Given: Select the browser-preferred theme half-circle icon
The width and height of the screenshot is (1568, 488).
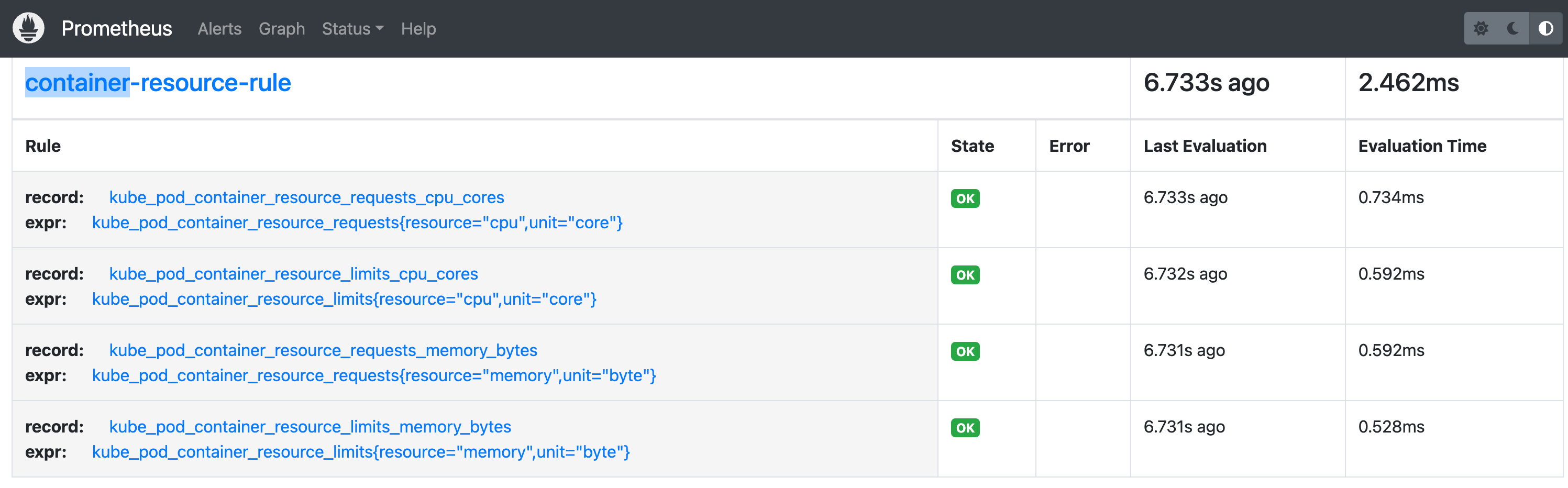Looking at the screenshot, I should [x=1545, y=29].
